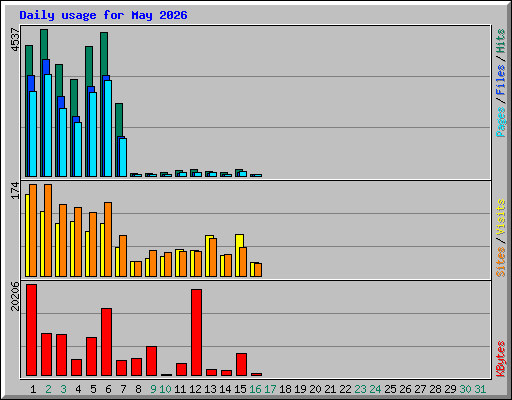
Task: Click the cyan pages bar for day 2
Action: pos(48,125)
